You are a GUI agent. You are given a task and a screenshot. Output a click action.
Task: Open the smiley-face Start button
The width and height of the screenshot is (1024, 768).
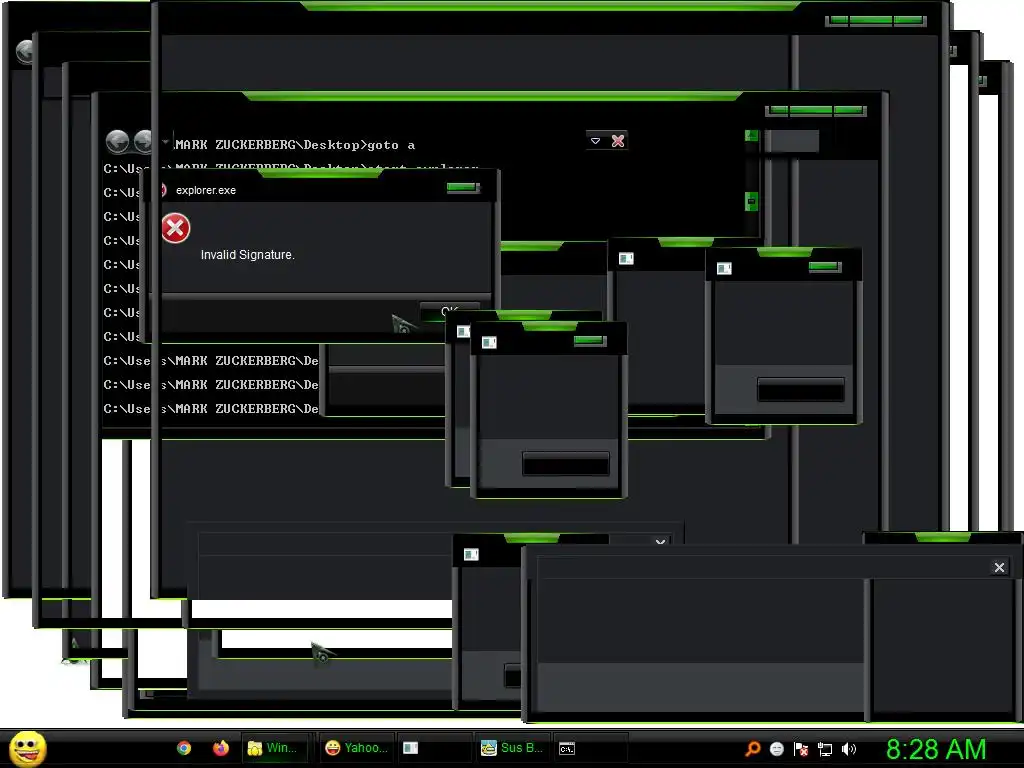(27, 748)
